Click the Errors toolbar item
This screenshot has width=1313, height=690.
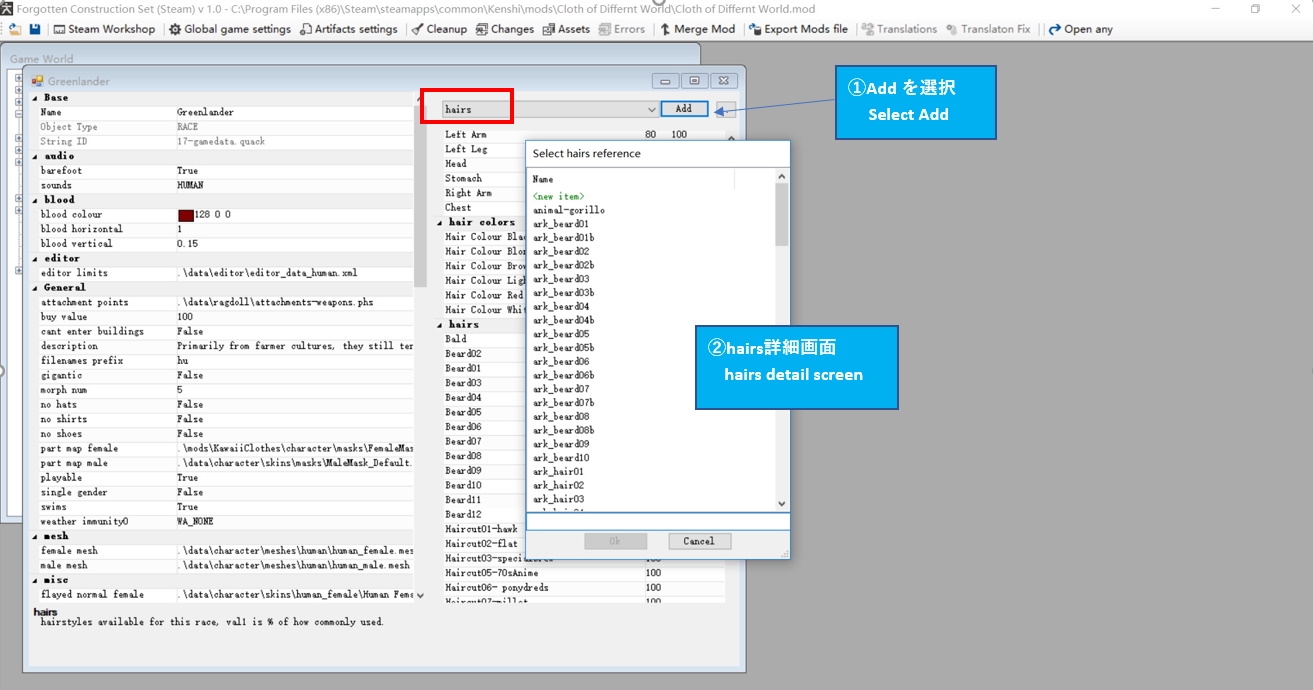(622, 29)
